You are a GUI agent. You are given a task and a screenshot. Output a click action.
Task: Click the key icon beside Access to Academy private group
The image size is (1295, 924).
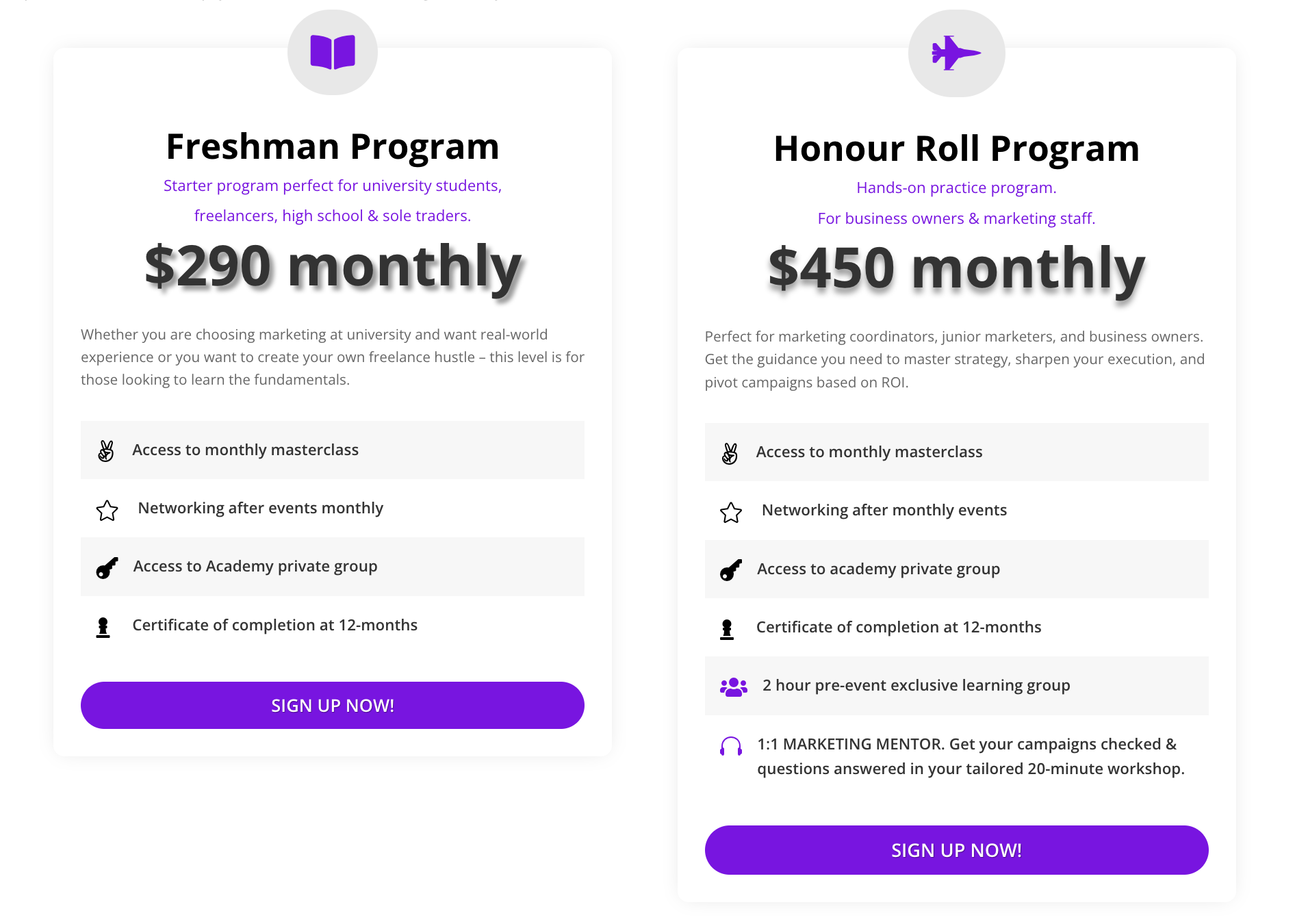point(107,567)
